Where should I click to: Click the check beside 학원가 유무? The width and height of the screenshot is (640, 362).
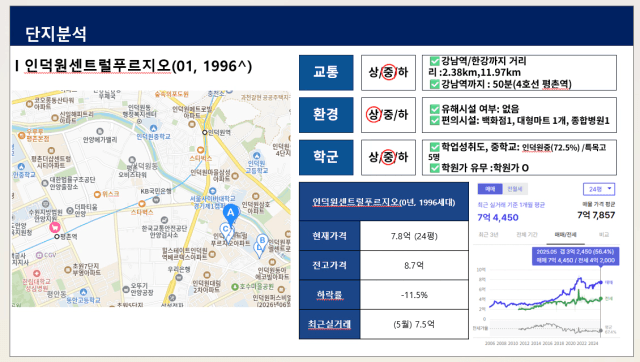[x=435, y=167]
